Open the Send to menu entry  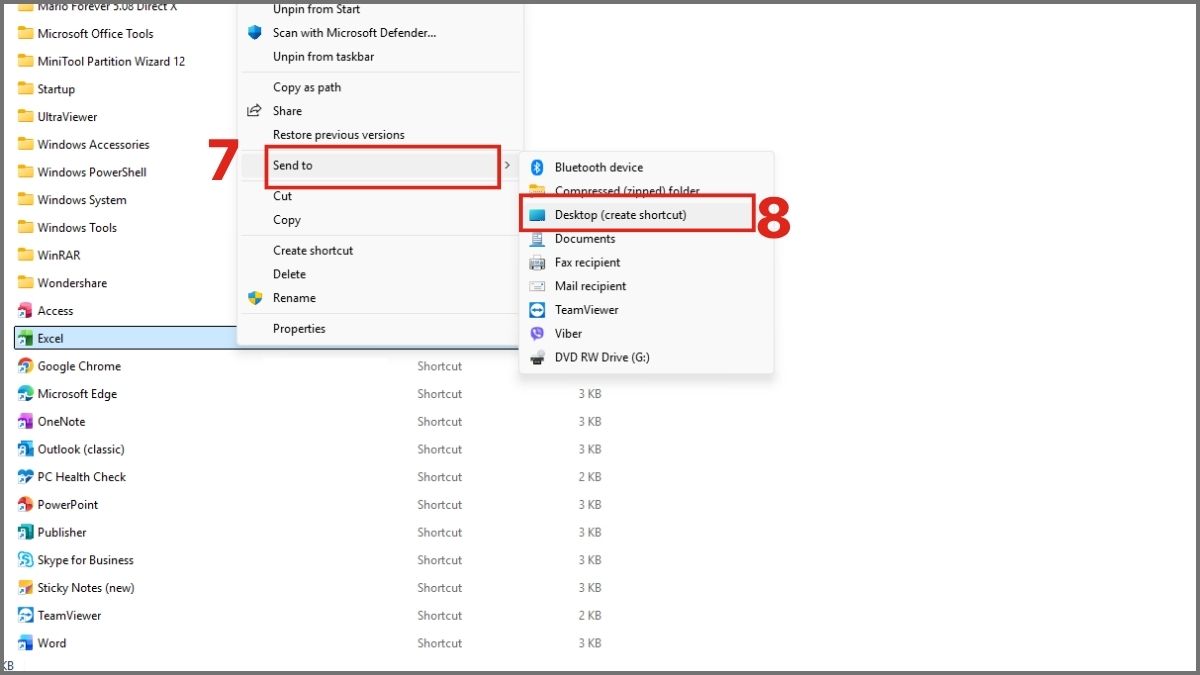(x=380, y=165)
